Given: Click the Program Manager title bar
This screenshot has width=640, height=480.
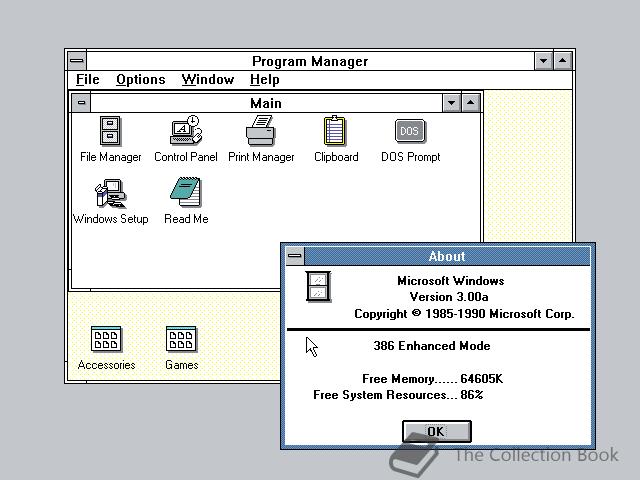Looking at the screenshot, I should click(310, 61).
